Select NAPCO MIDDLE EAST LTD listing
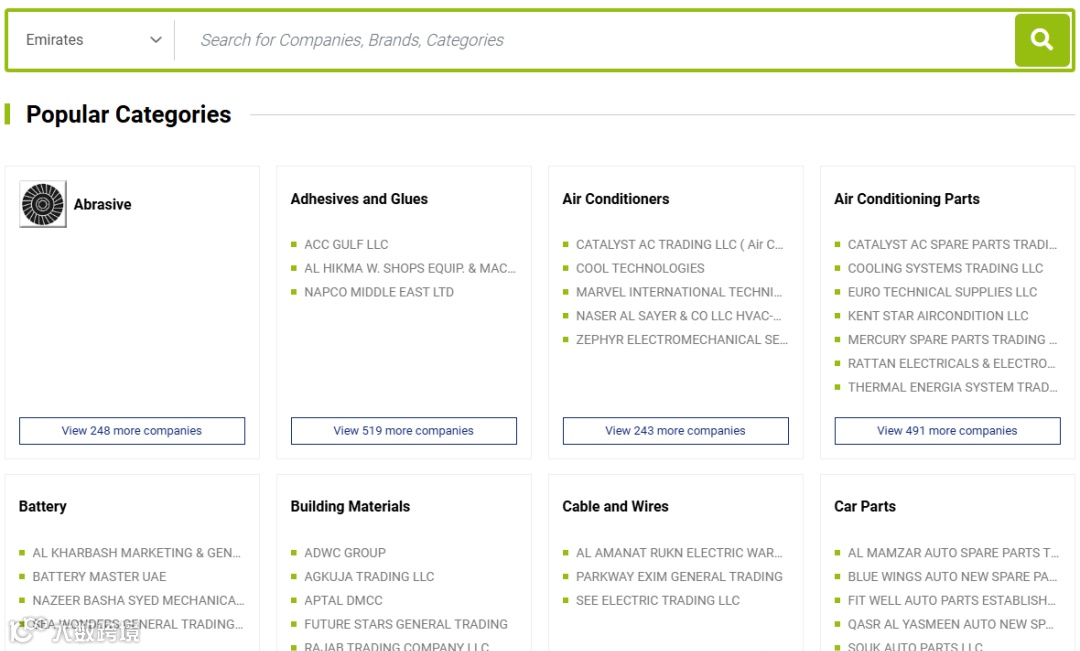 click(379, 292)
